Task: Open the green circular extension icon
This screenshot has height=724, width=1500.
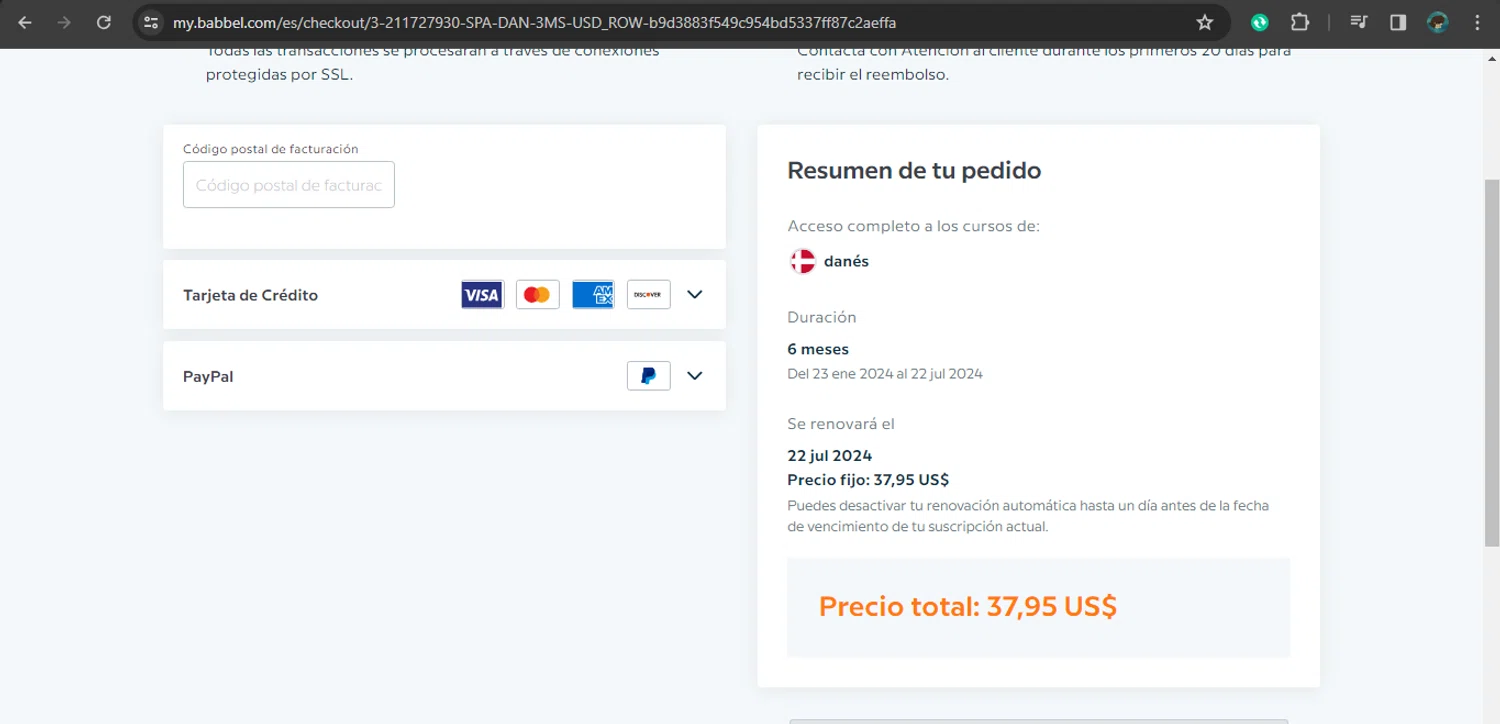Action: pyautogui.click(x=1260, y=22)
